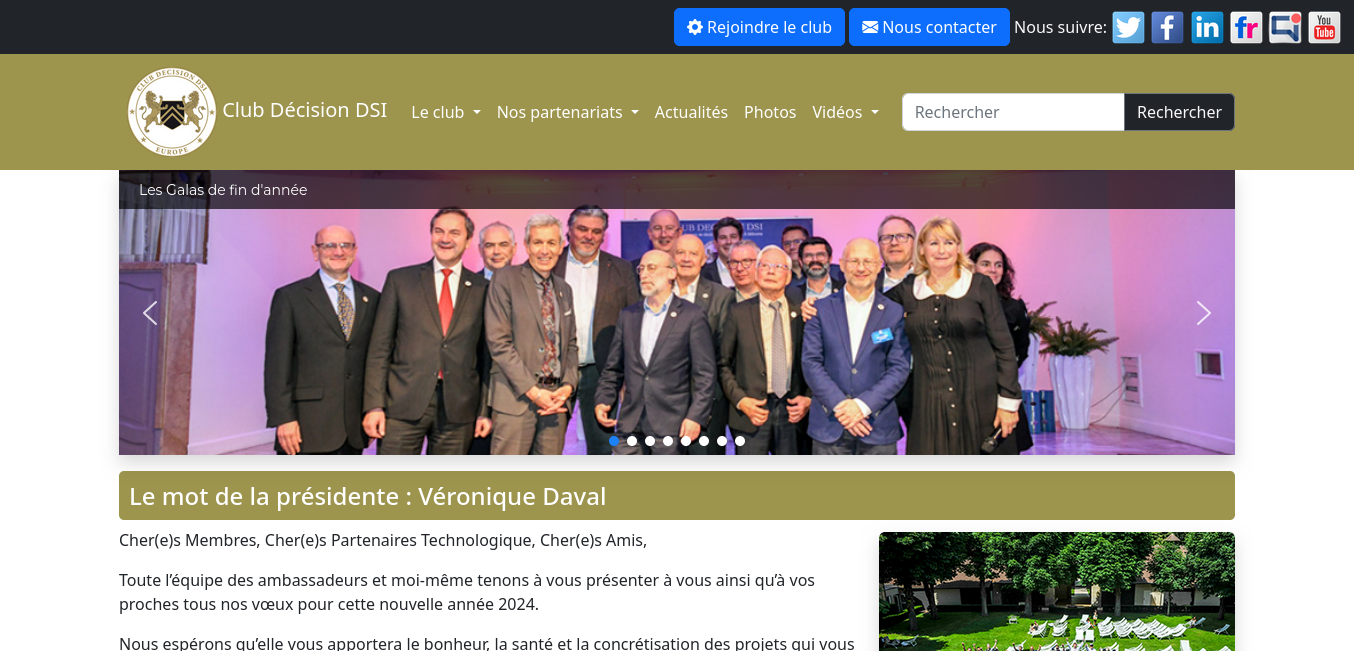The height and width of the screenshot is (651, 1366).
Task: Open the LinkedIn social link
Action: pyautogui.click(x=1207, y=27)
